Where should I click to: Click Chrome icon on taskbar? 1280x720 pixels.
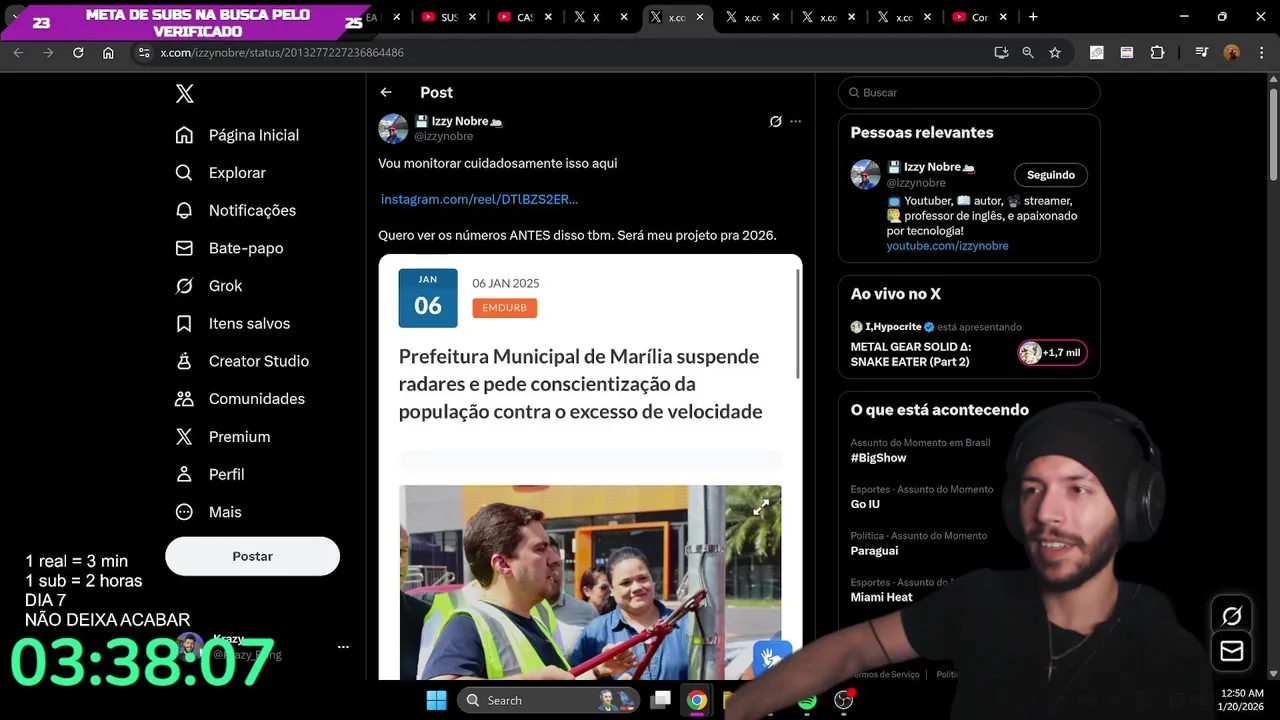[697, 700]
